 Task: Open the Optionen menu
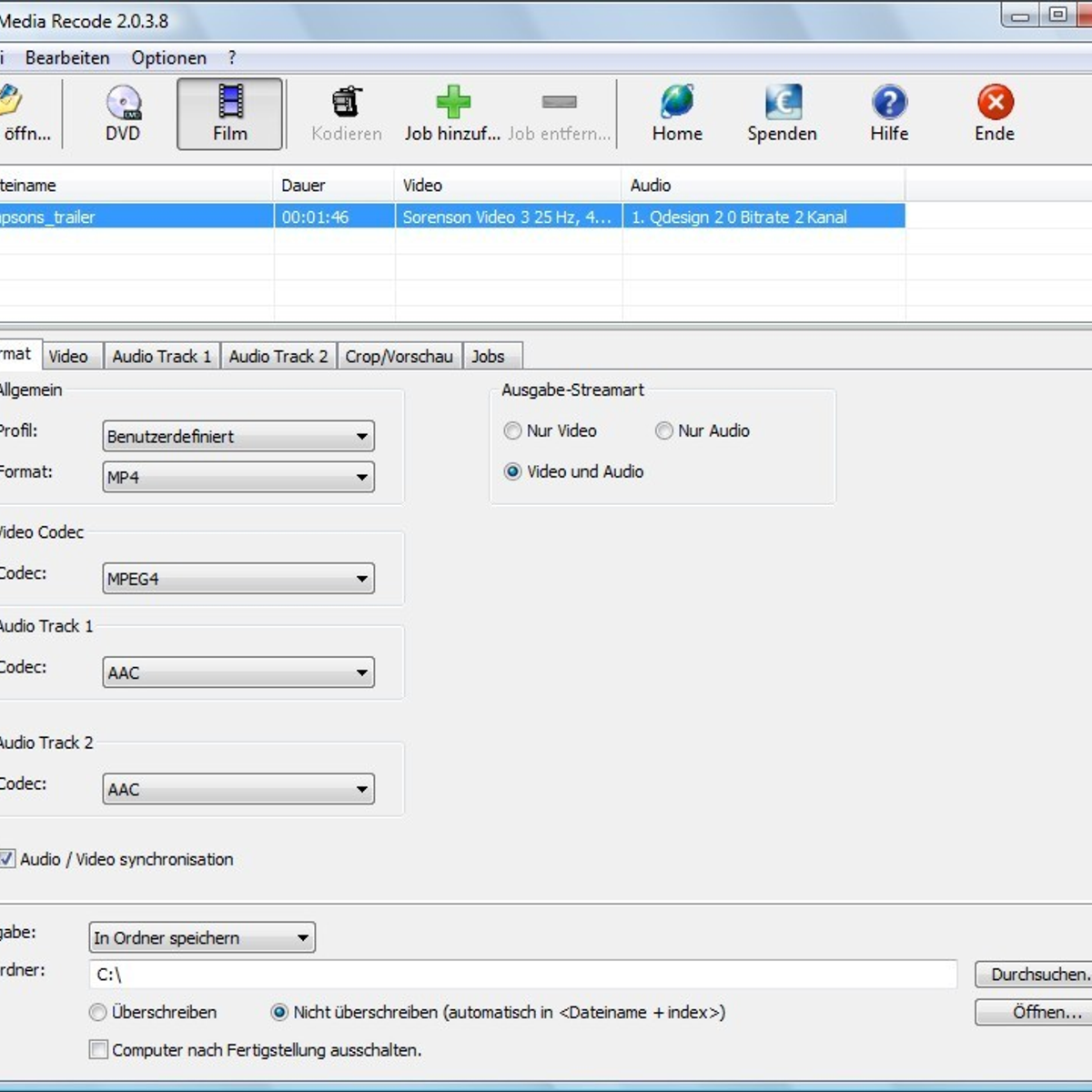point(168,58)
